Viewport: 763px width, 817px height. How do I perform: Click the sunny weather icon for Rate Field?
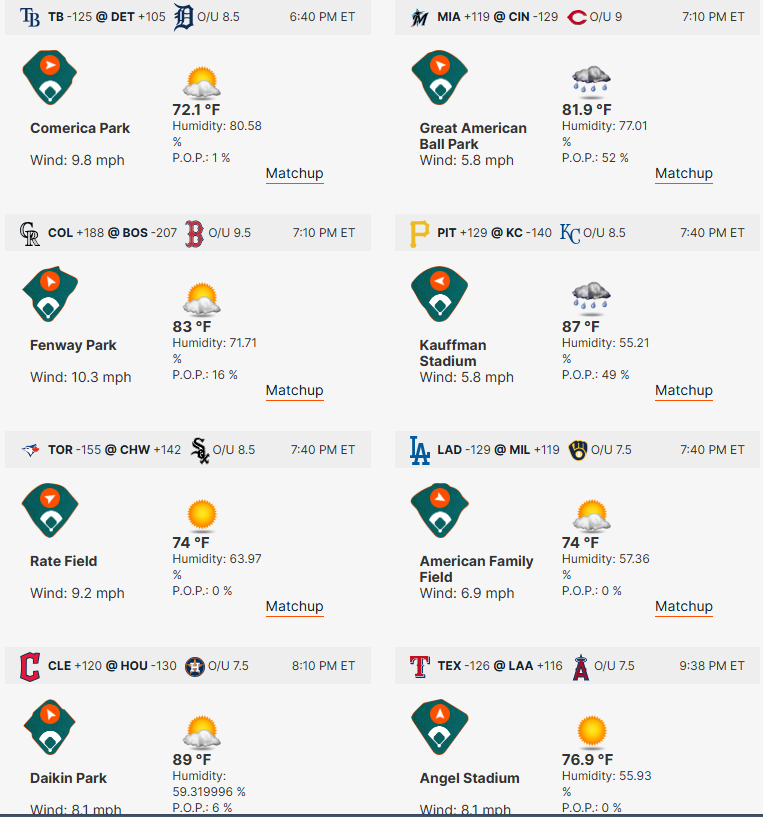tap(202, 515)
